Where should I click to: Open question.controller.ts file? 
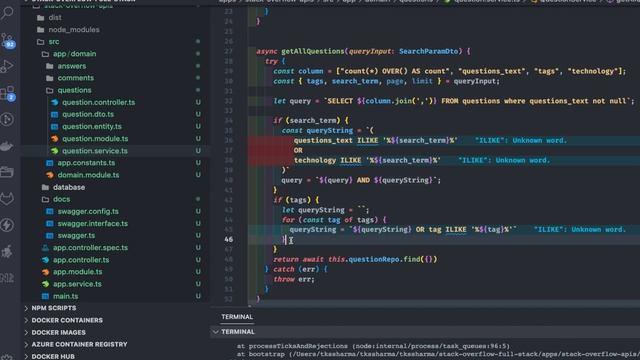tap(98, 102)
